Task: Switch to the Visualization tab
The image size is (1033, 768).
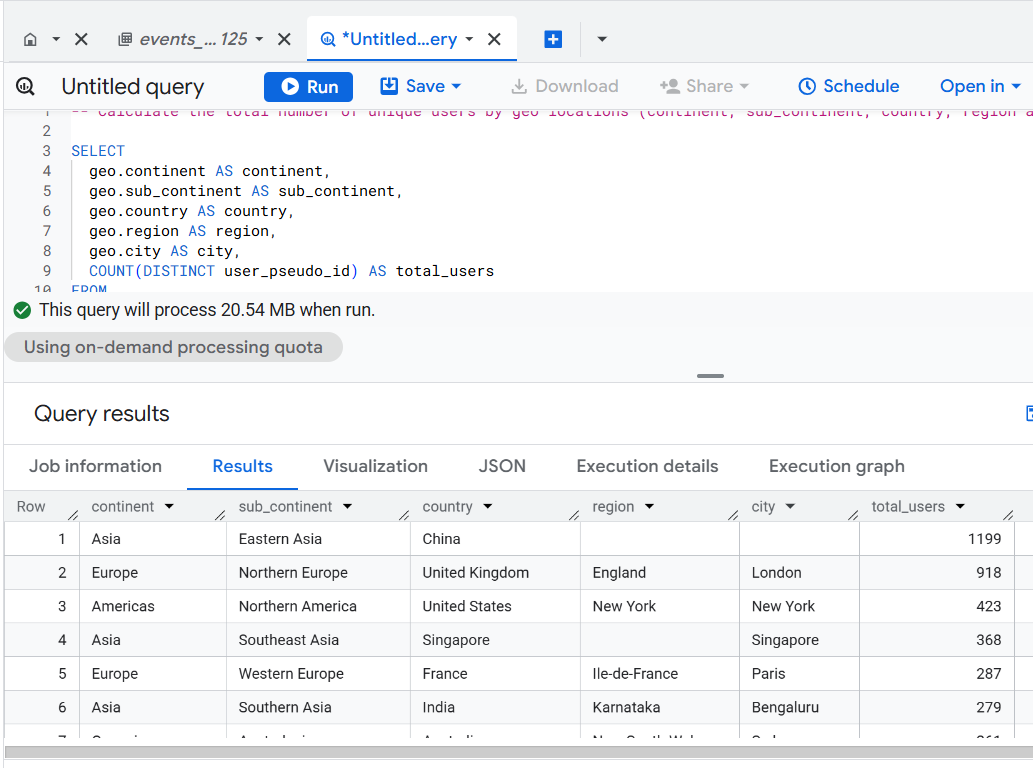Action: point(375,466)
